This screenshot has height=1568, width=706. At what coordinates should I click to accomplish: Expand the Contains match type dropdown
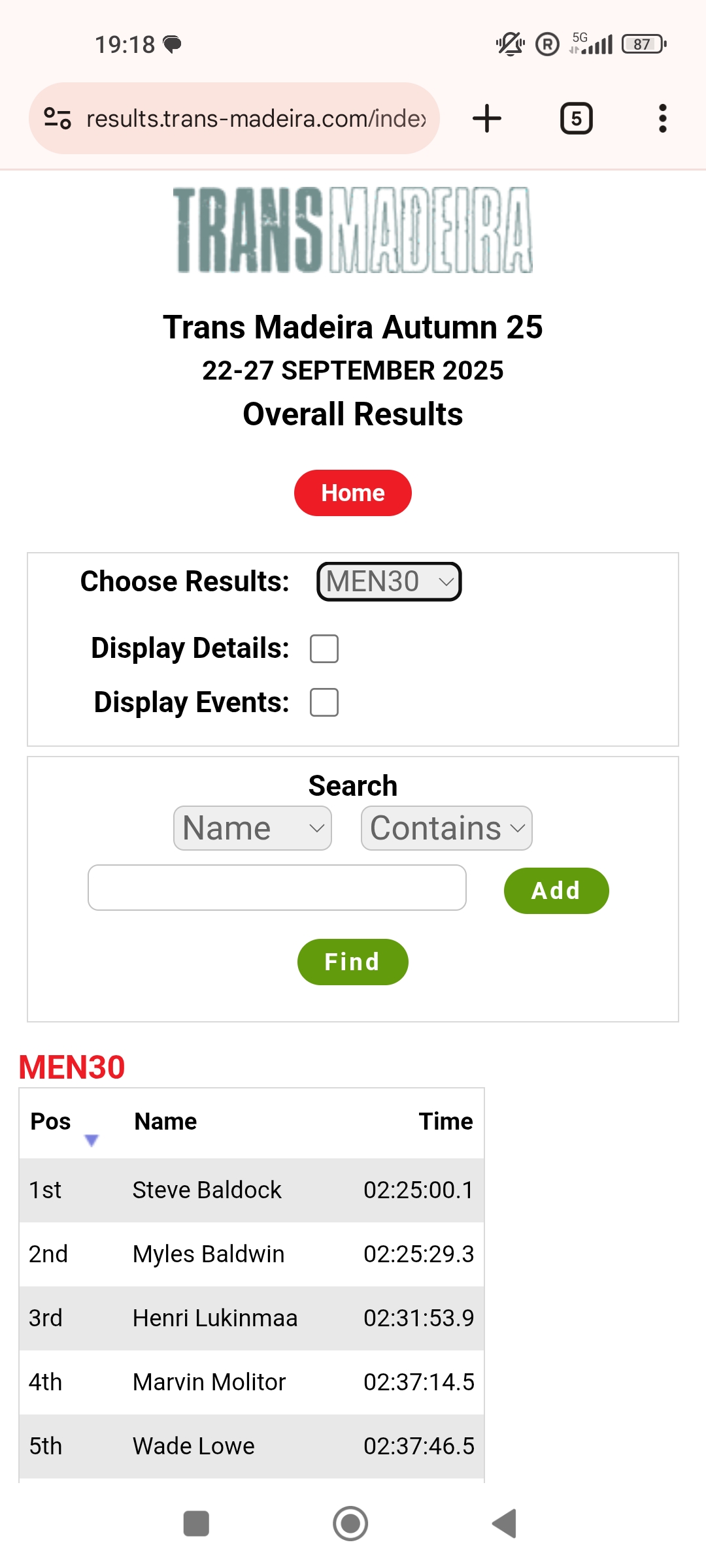click(x=446, y=828)
